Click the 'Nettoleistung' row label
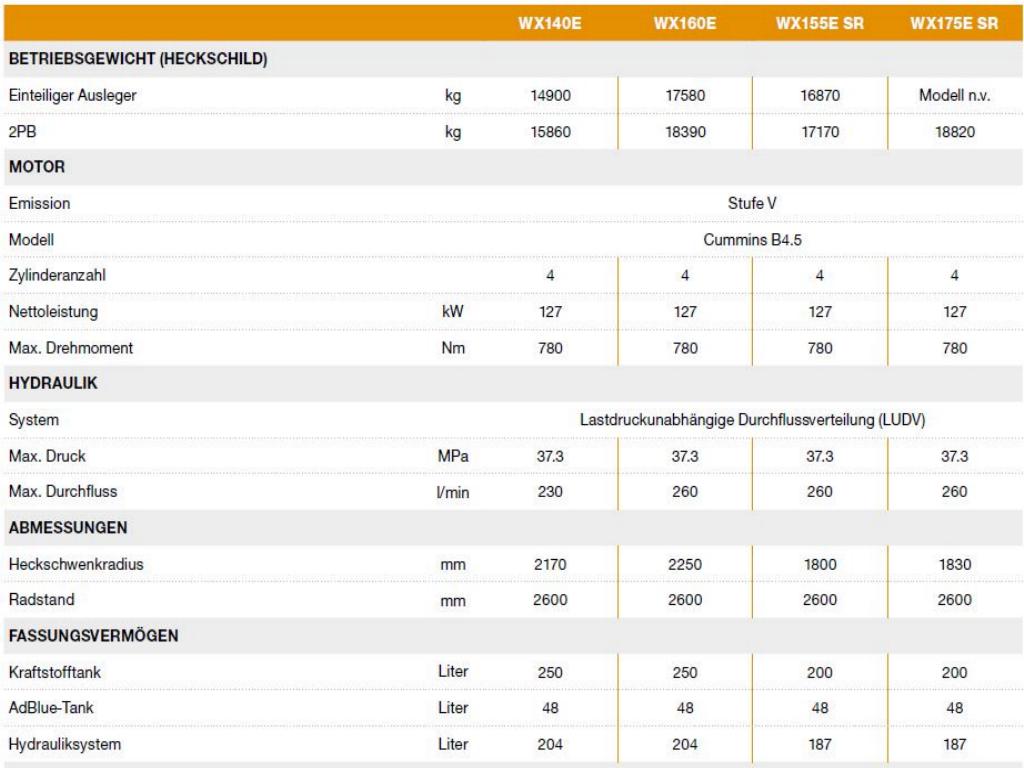 pos(47,312)
